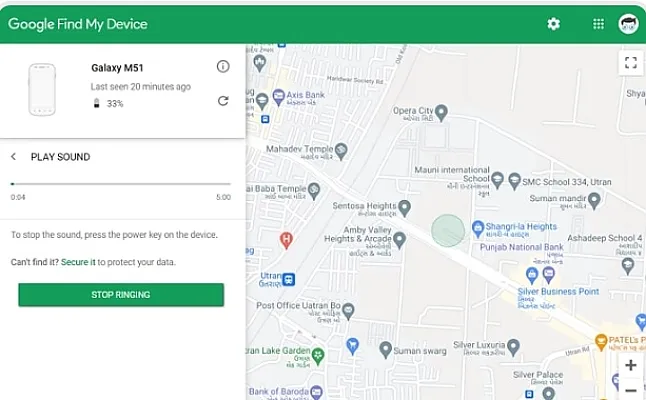Select the Sentosa Heights pin
Viewport: 646px width, 400px height.
click(405, 208)
